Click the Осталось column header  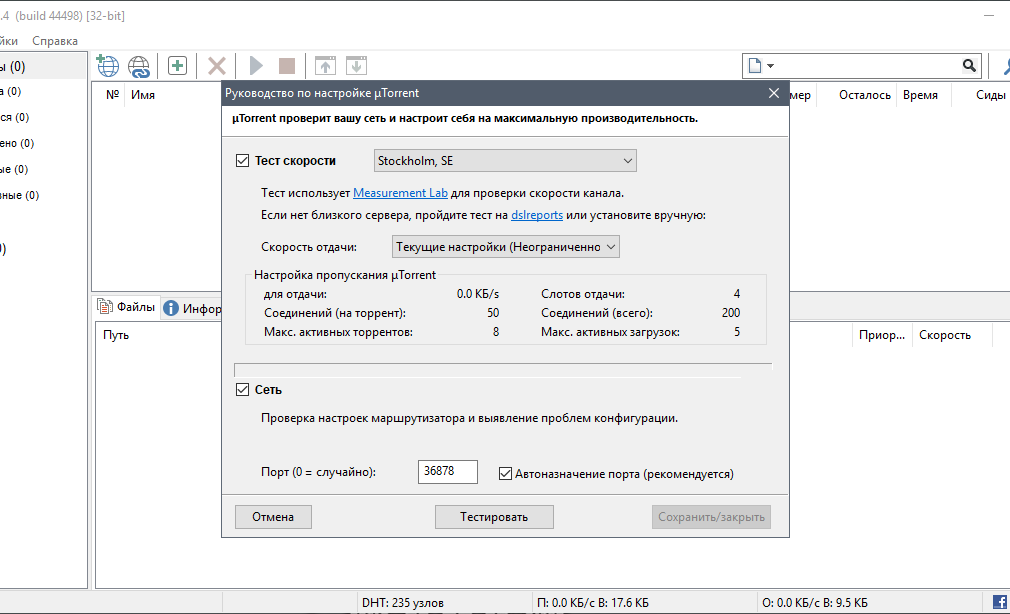click(864, 95)
